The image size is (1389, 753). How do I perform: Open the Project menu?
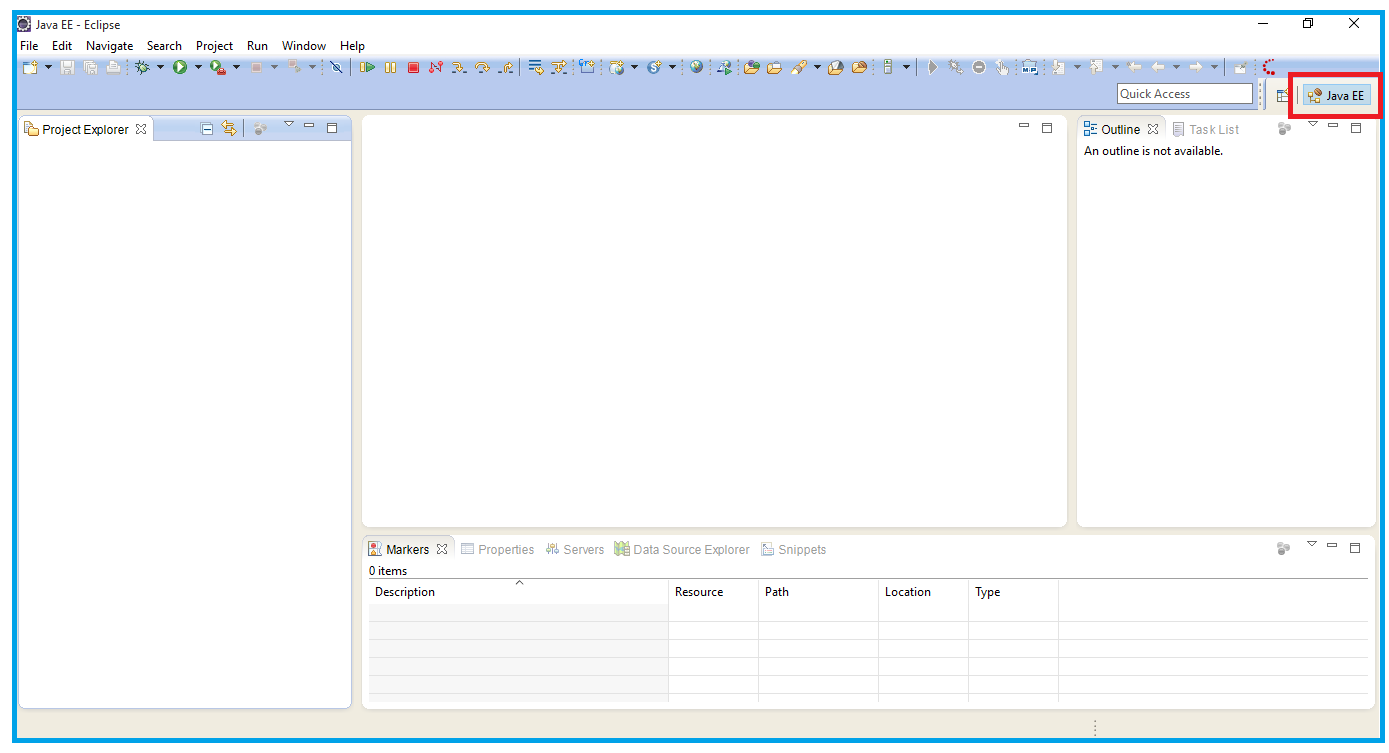click(214, 46)
